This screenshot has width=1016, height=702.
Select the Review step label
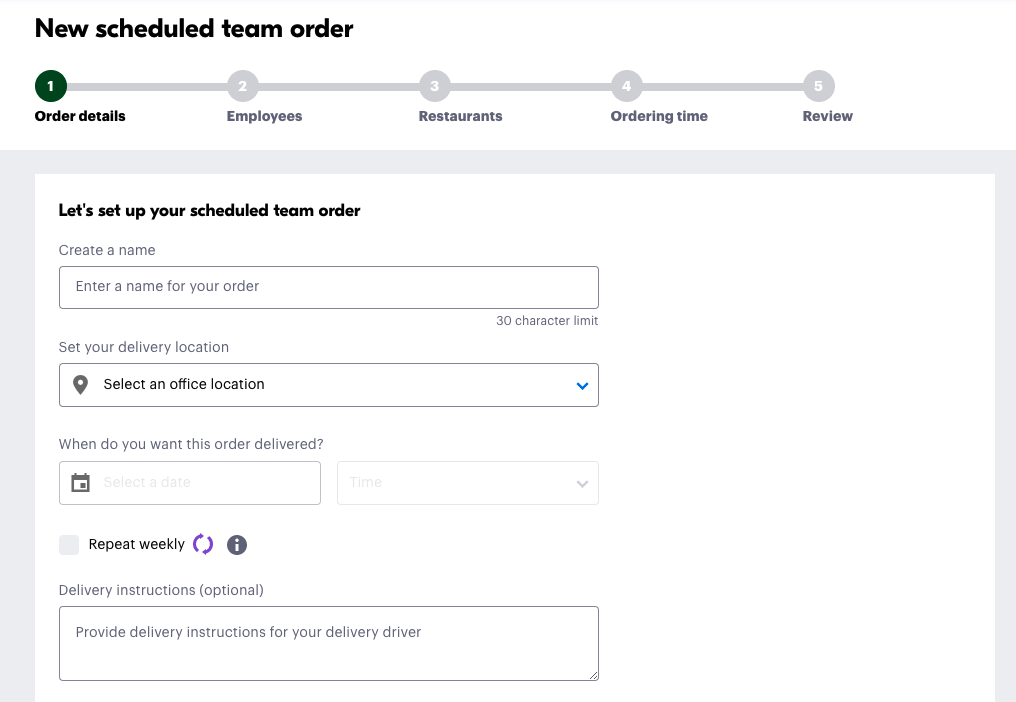[x=827, y=116]
